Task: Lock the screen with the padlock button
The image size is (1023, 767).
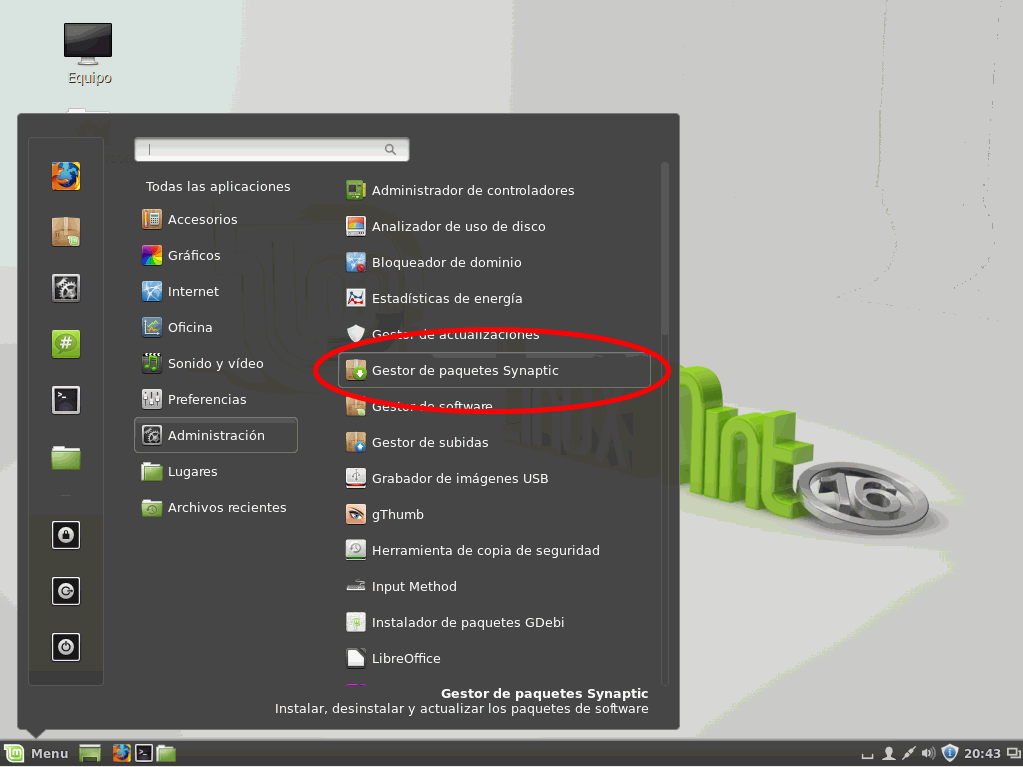Action: click(x=66, y=535)
